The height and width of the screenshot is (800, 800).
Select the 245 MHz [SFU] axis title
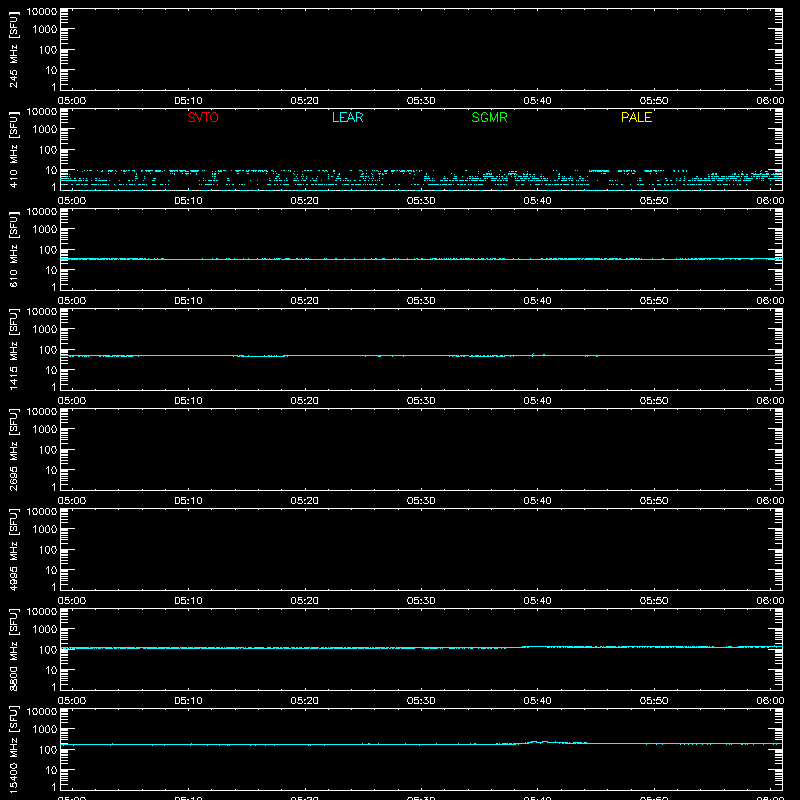pos(13,49)
